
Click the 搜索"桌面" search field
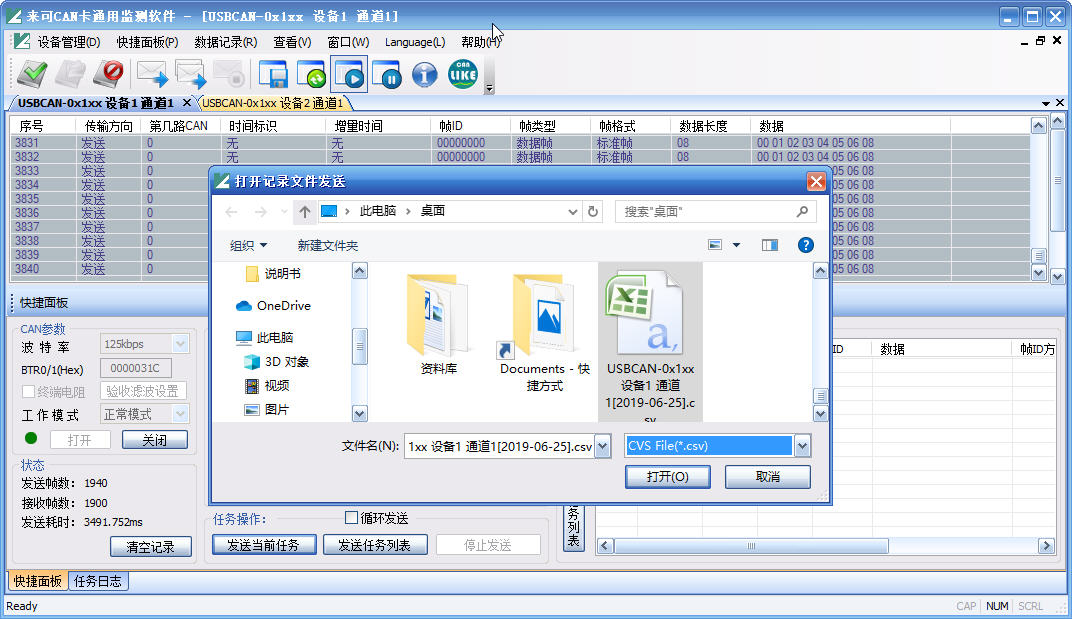(705, 212)
